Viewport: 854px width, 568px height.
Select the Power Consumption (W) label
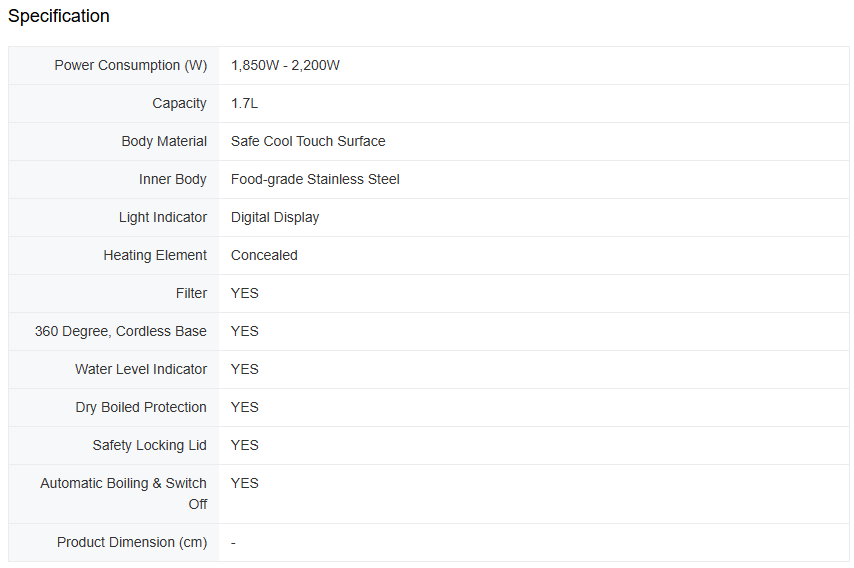131,65
